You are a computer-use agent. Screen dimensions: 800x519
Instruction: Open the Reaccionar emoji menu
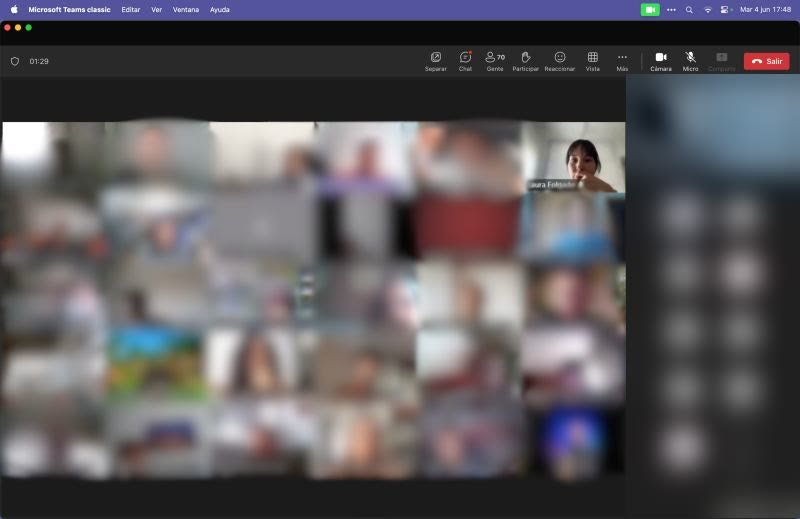560,61
